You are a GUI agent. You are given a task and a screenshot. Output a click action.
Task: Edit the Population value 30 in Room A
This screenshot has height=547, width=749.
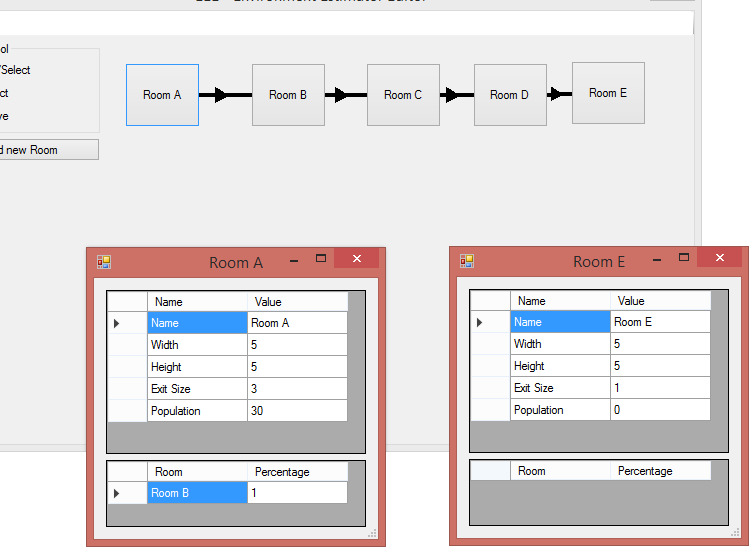[x=296, y=411]
